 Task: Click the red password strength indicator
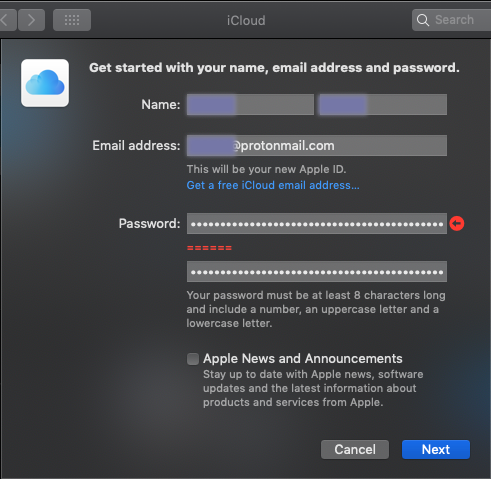point(209,248)
